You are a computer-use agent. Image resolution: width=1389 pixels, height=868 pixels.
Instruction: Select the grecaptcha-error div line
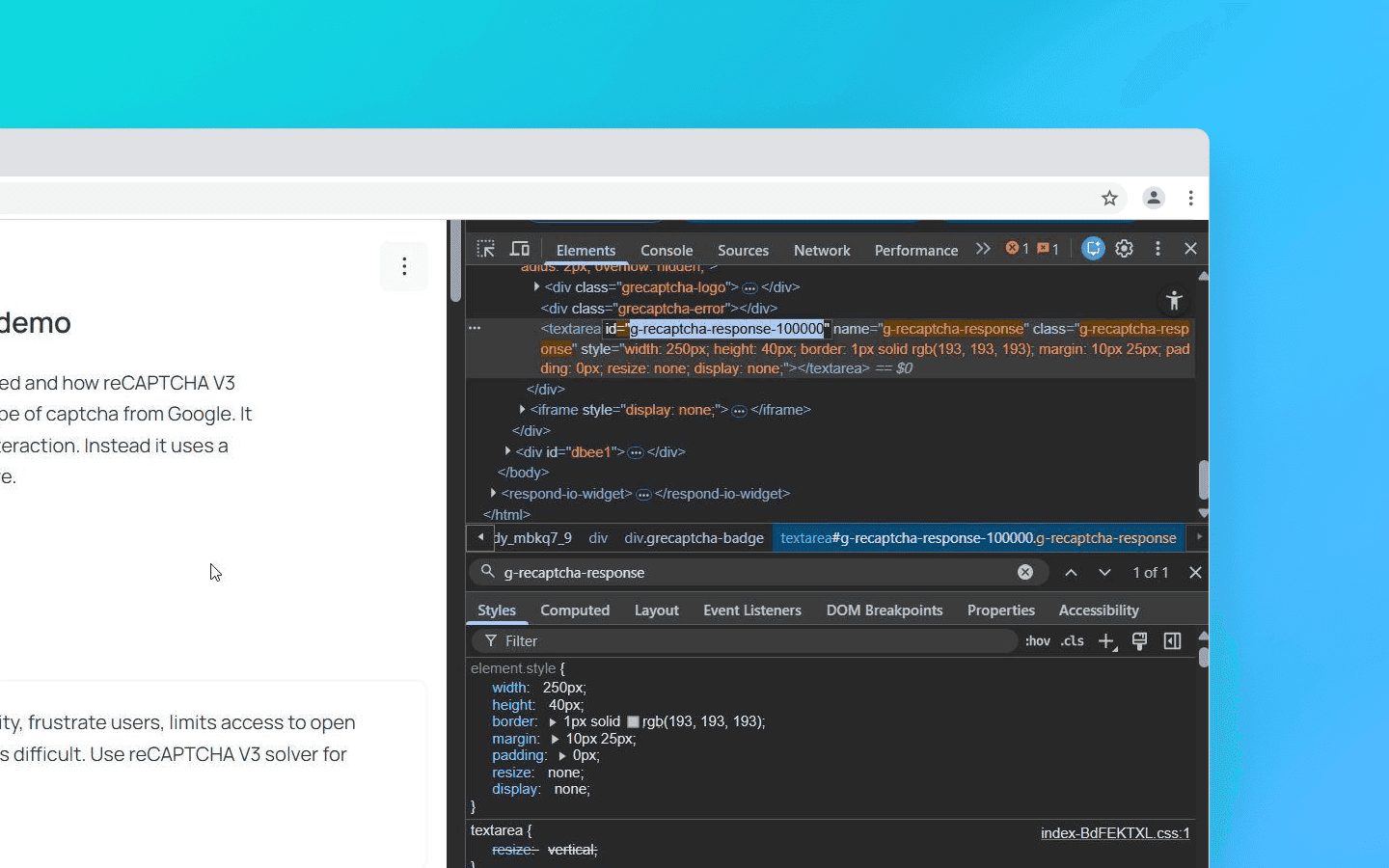[659, 309]
